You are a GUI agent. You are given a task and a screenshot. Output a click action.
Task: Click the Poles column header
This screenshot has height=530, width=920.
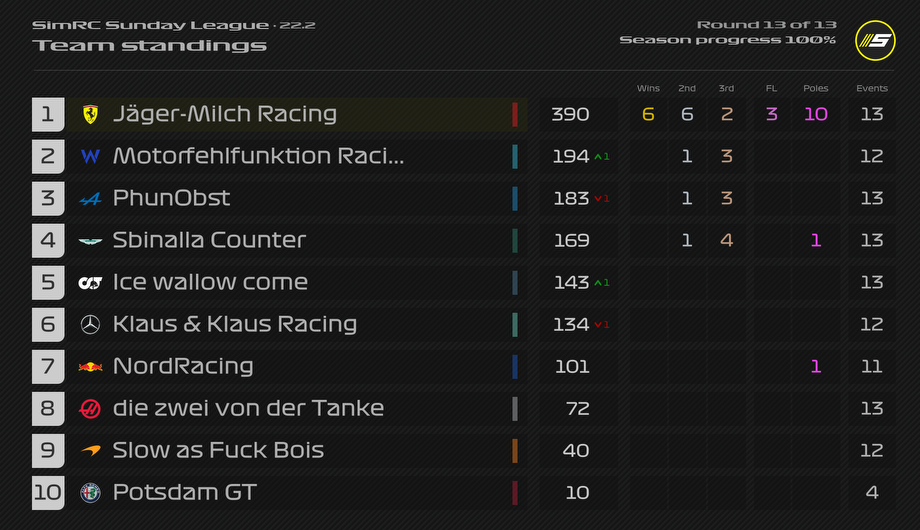816,89
